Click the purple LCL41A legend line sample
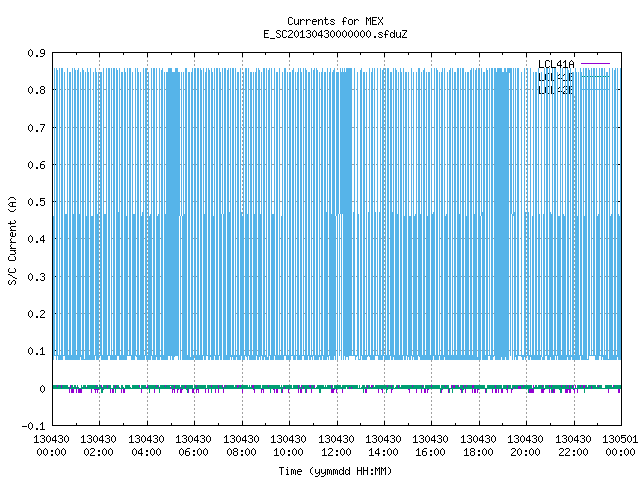This screenshot has width=640, height=480. 595,64
